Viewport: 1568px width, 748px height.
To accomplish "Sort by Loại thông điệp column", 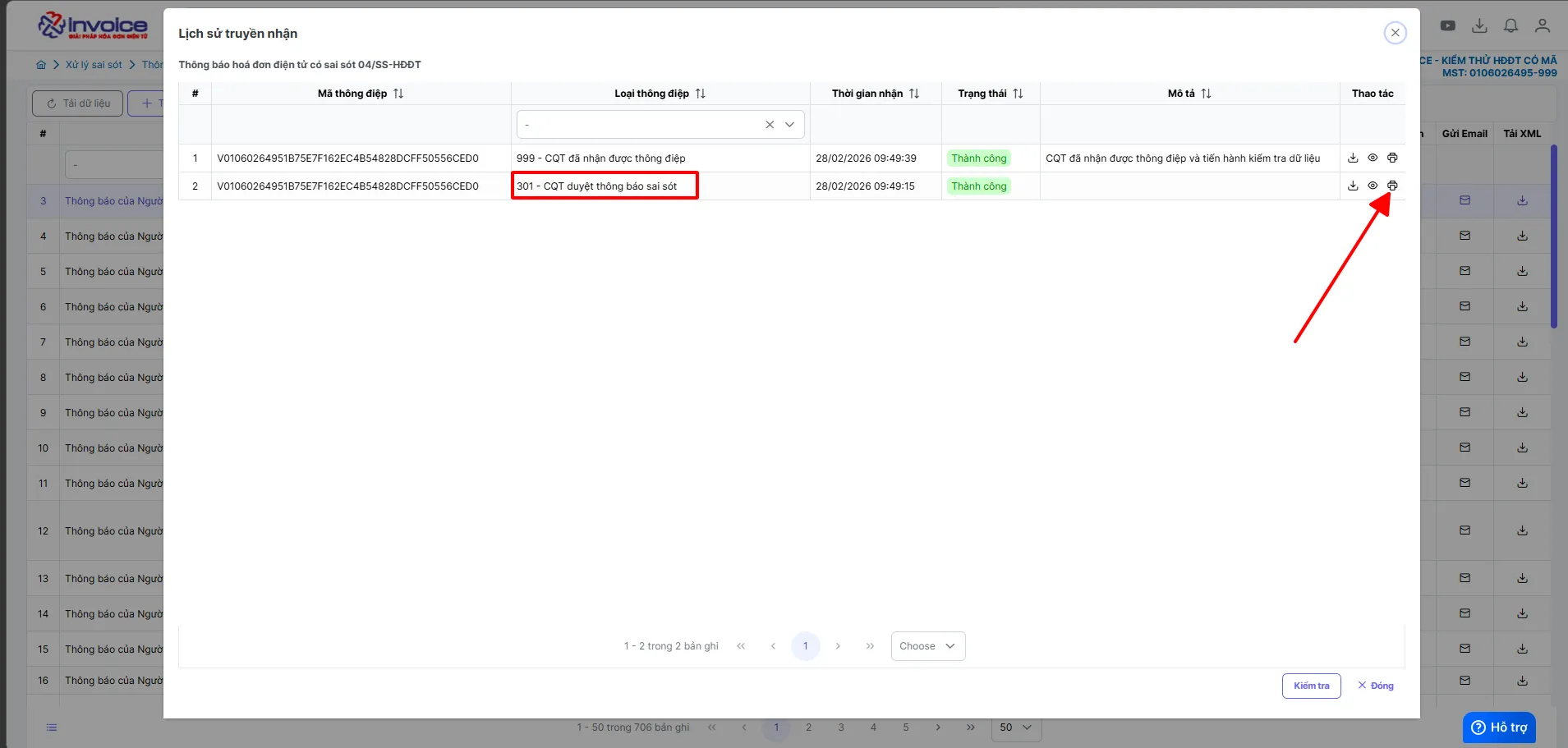I will (x=701, y=94).
